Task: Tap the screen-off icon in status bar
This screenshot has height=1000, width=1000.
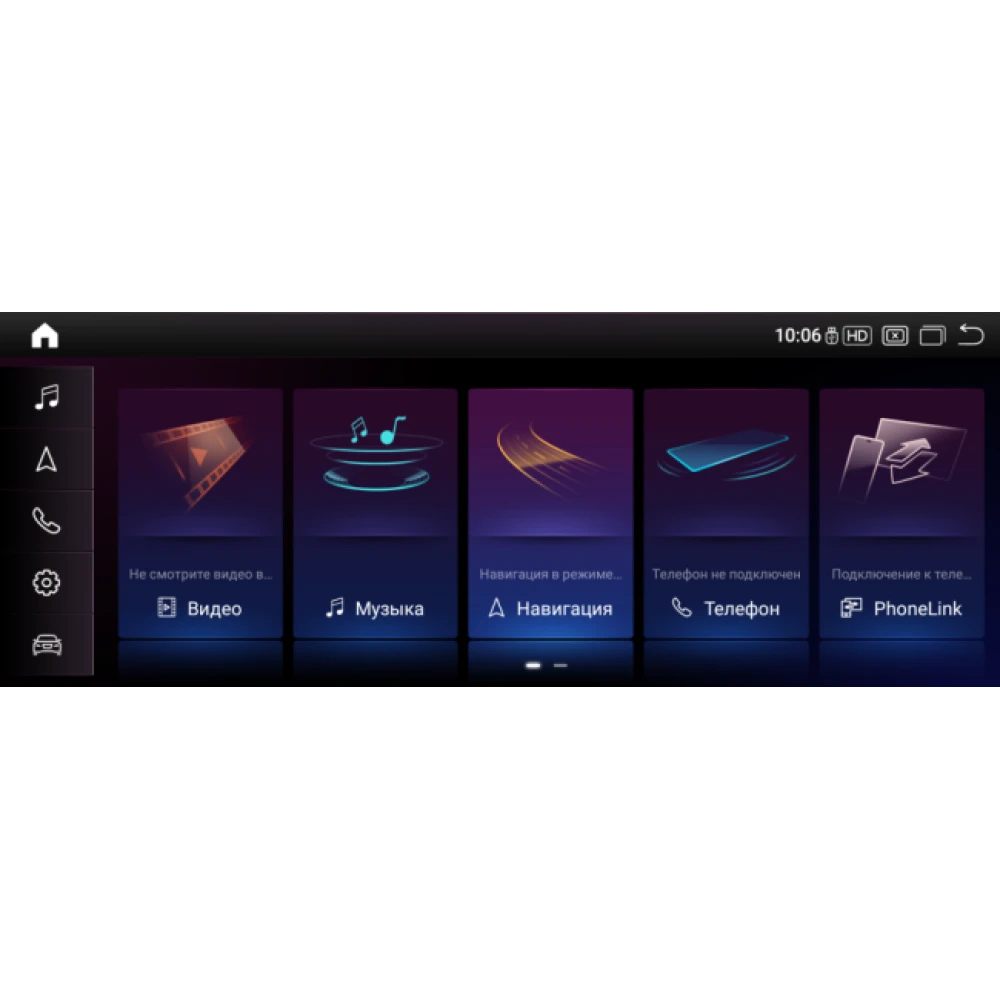Action: click(x=895, y=335)
